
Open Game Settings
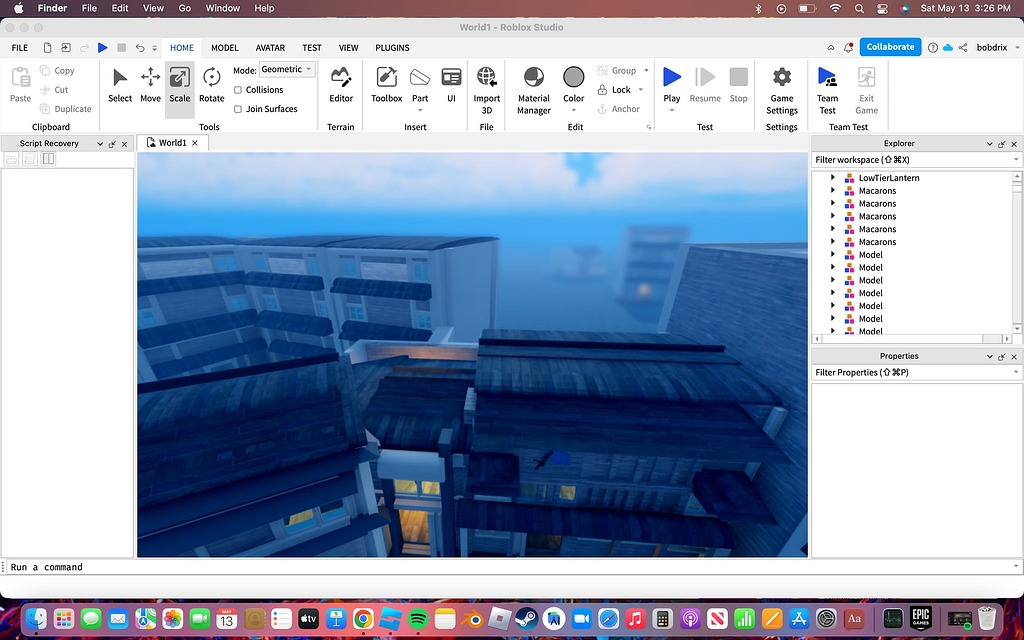coord(782,90)
